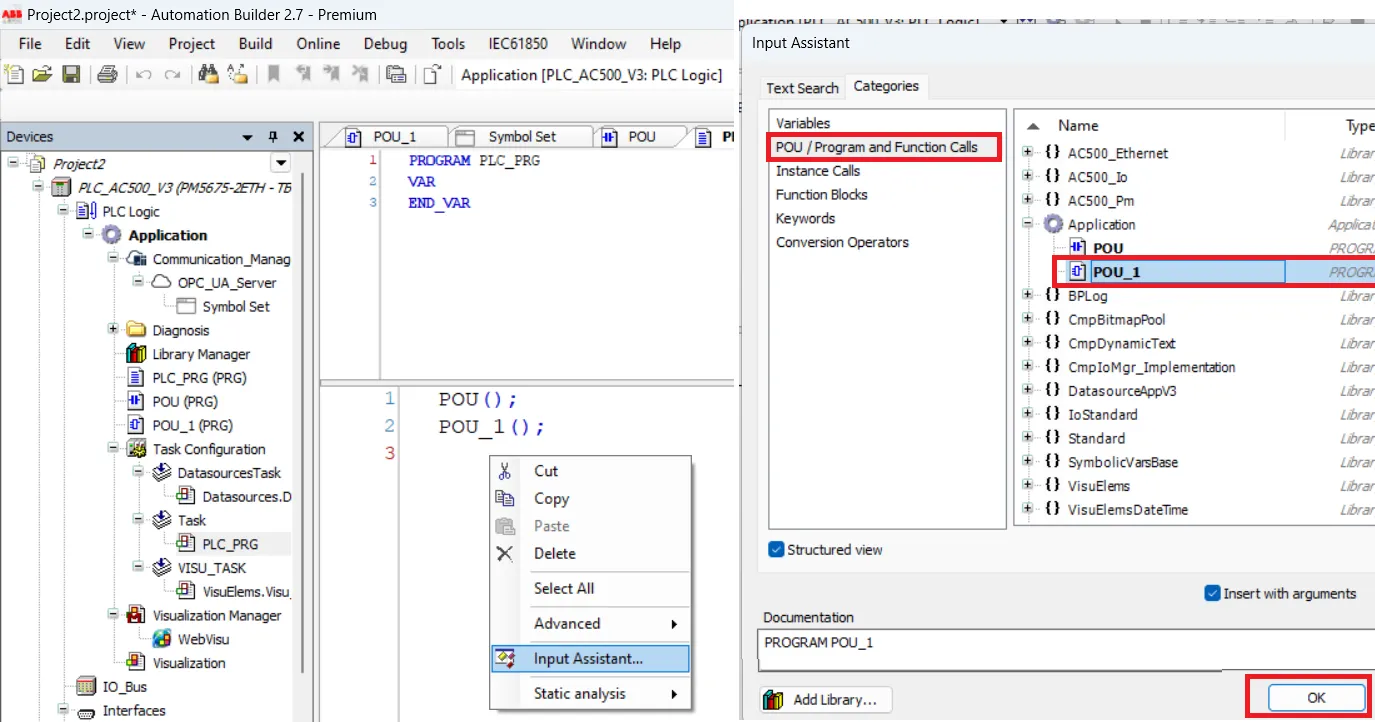Toggle Insert with arguments checkbox
The height and width of the screenshot is (722, 1375).
[x=1213, y=593]
